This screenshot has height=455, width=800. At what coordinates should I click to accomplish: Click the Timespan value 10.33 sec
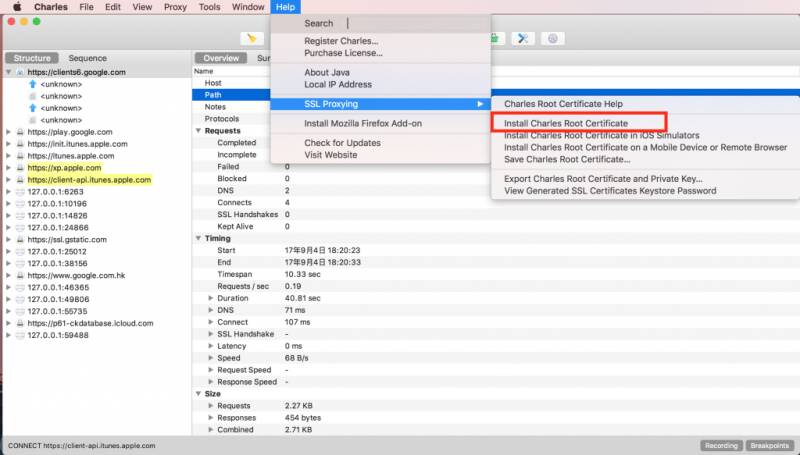[303, 274]
